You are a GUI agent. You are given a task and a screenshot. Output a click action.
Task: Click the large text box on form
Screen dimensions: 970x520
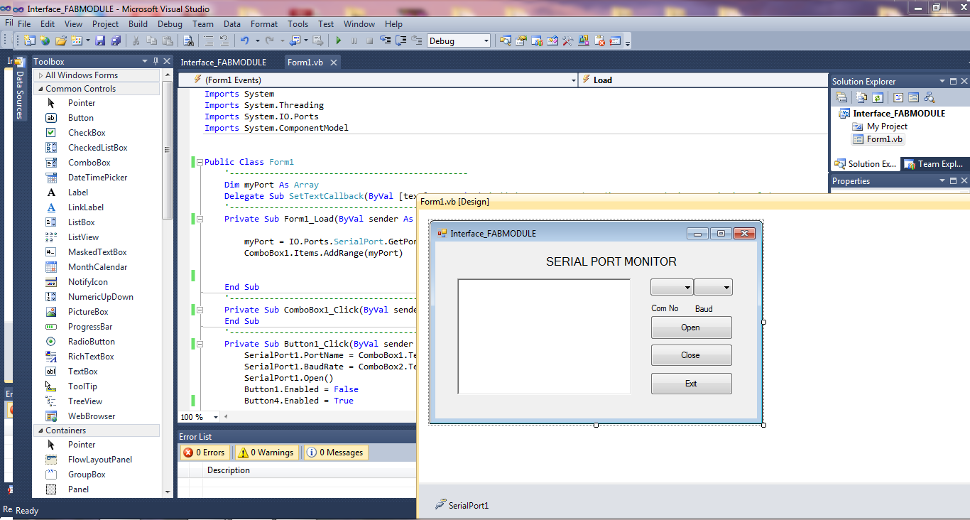pyautogui.click(x=544, y=336)
